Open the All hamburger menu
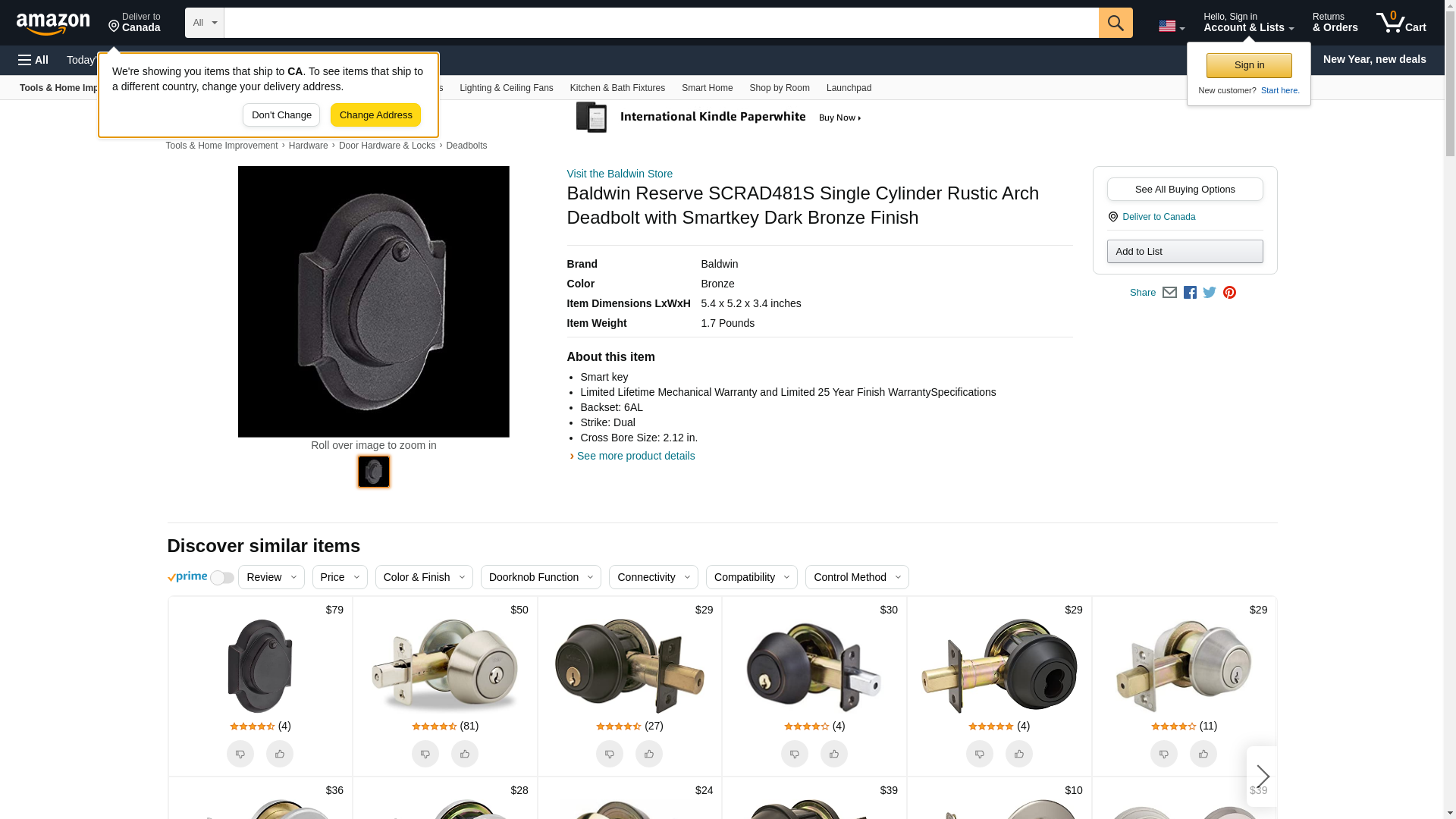The width and height of the screenshot is (1456, 819). point(33,60)
